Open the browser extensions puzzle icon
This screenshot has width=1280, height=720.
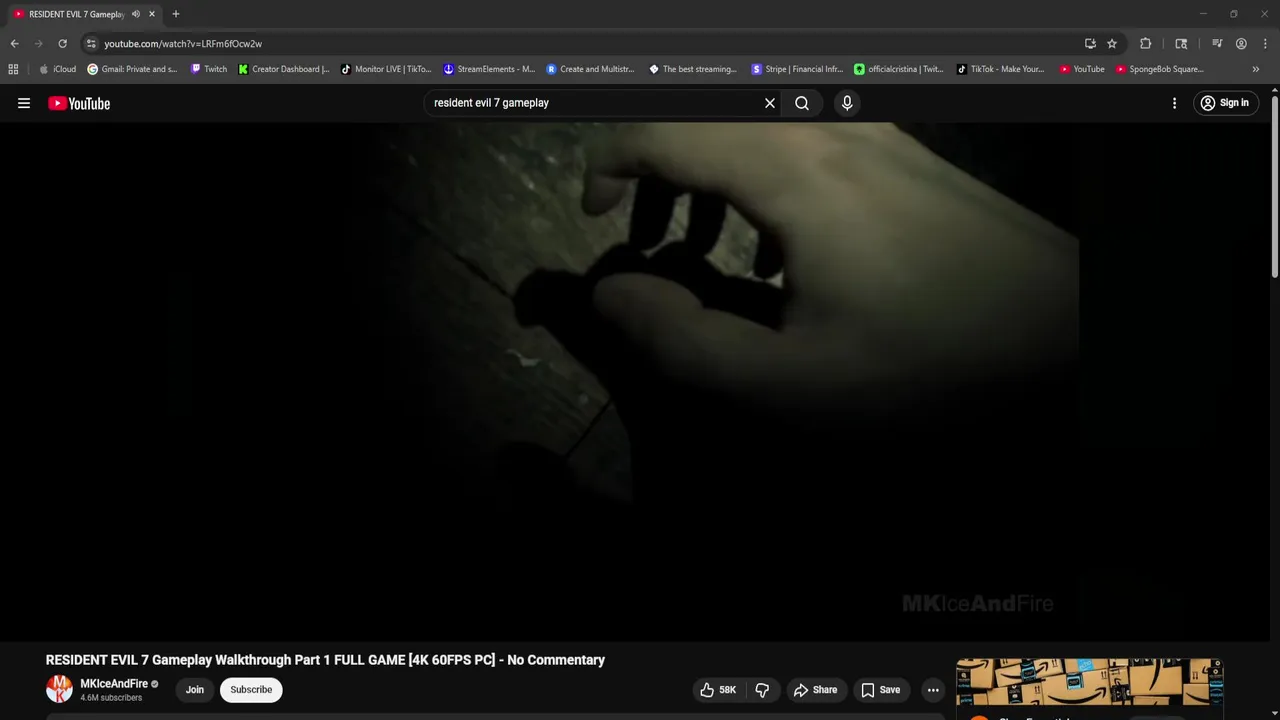(x=1146, y=44)
